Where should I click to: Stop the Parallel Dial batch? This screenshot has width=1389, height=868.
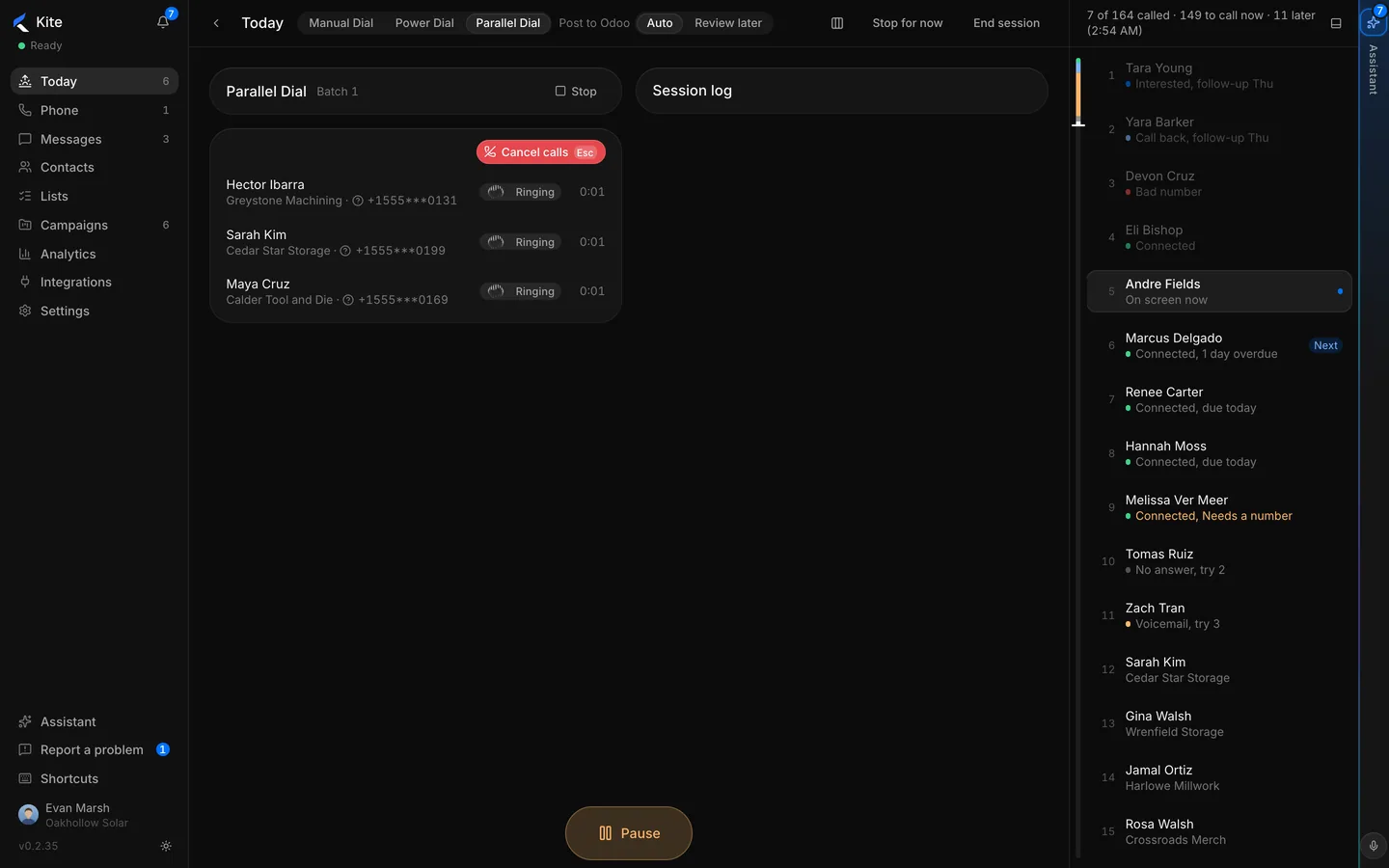[x=576, y=91]
